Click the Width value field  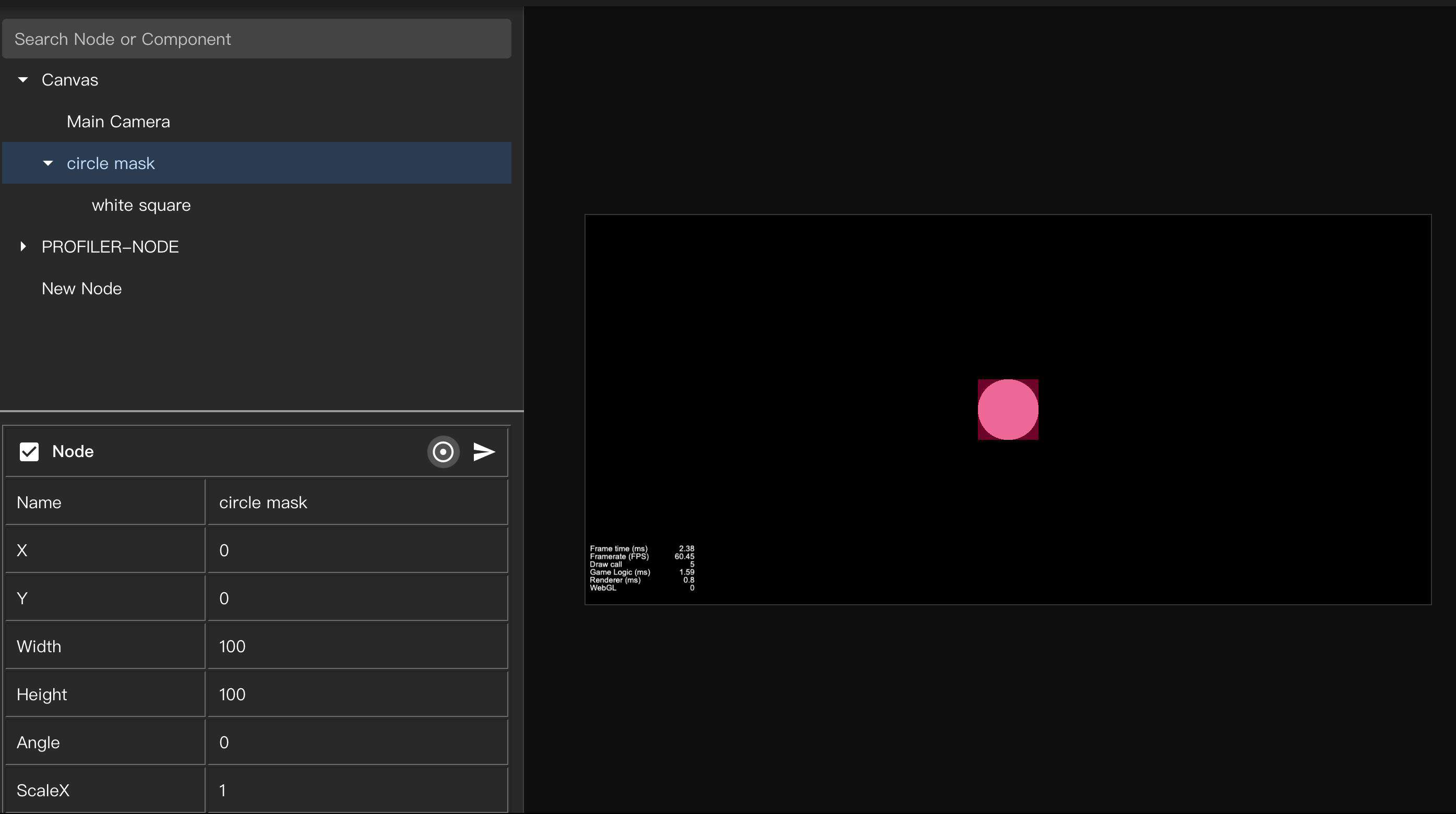point(358,647)
